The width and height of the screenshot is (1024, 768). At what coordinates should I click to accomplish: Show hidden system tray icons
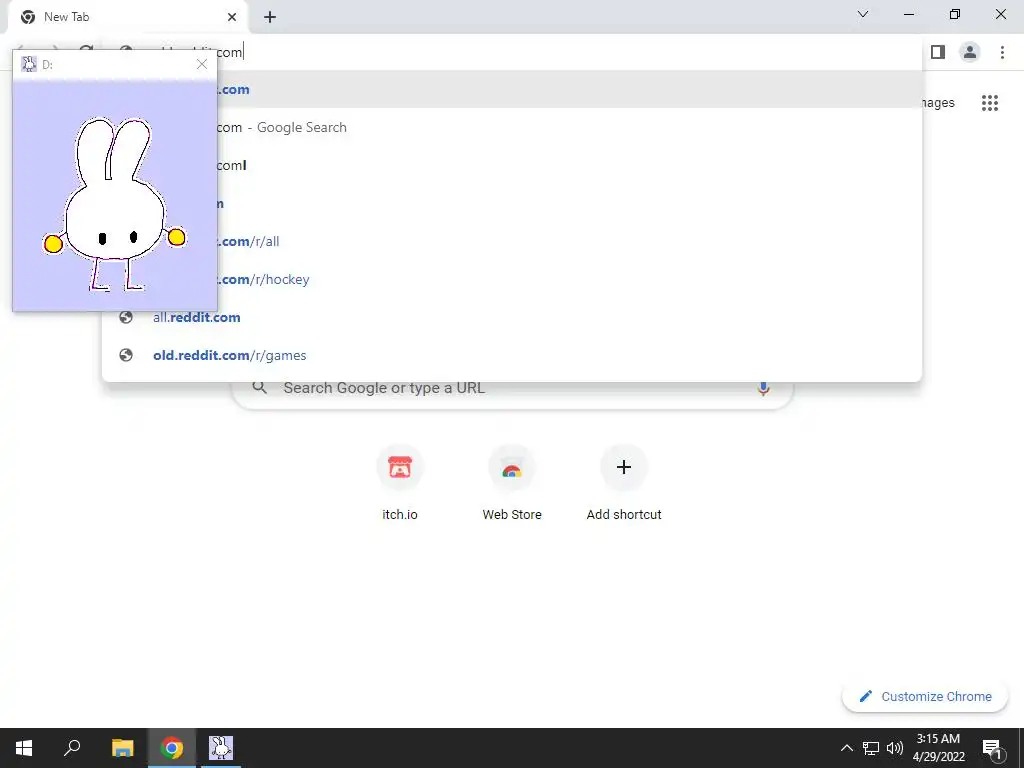846,748
